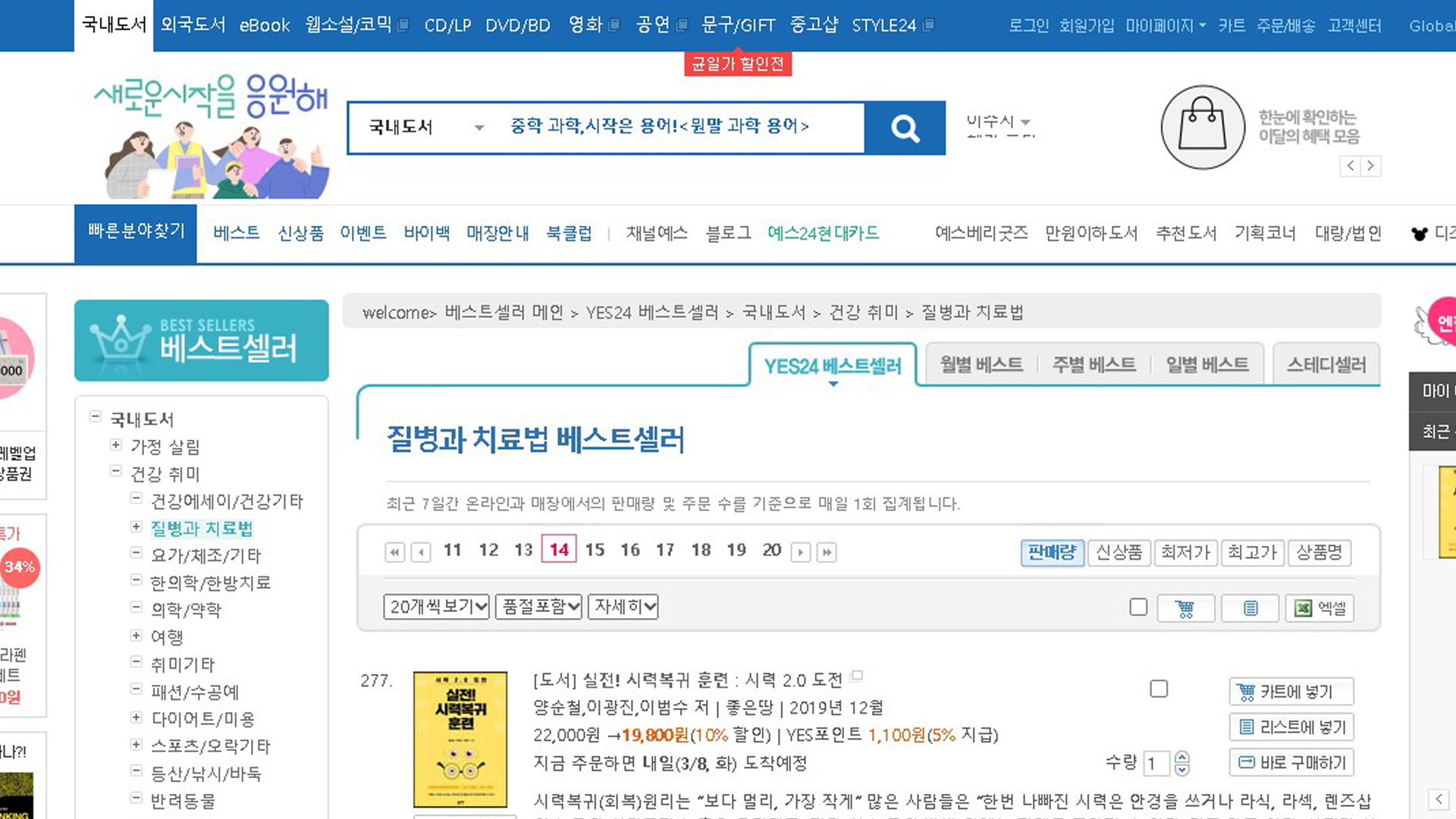Jump to last page arrow

click(x=827, y=552)
